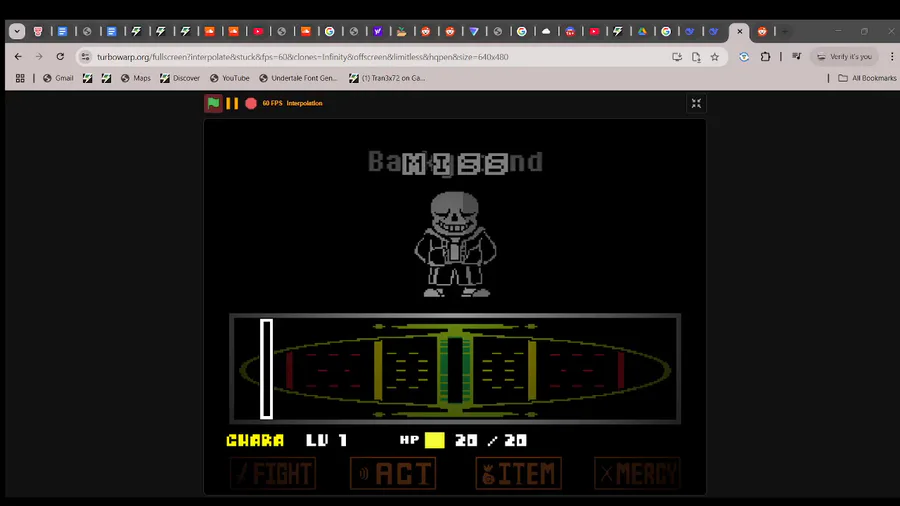
Task: Switch to the purple triangle icon tab
Action: pyautogui.click(x=474, y=32)
